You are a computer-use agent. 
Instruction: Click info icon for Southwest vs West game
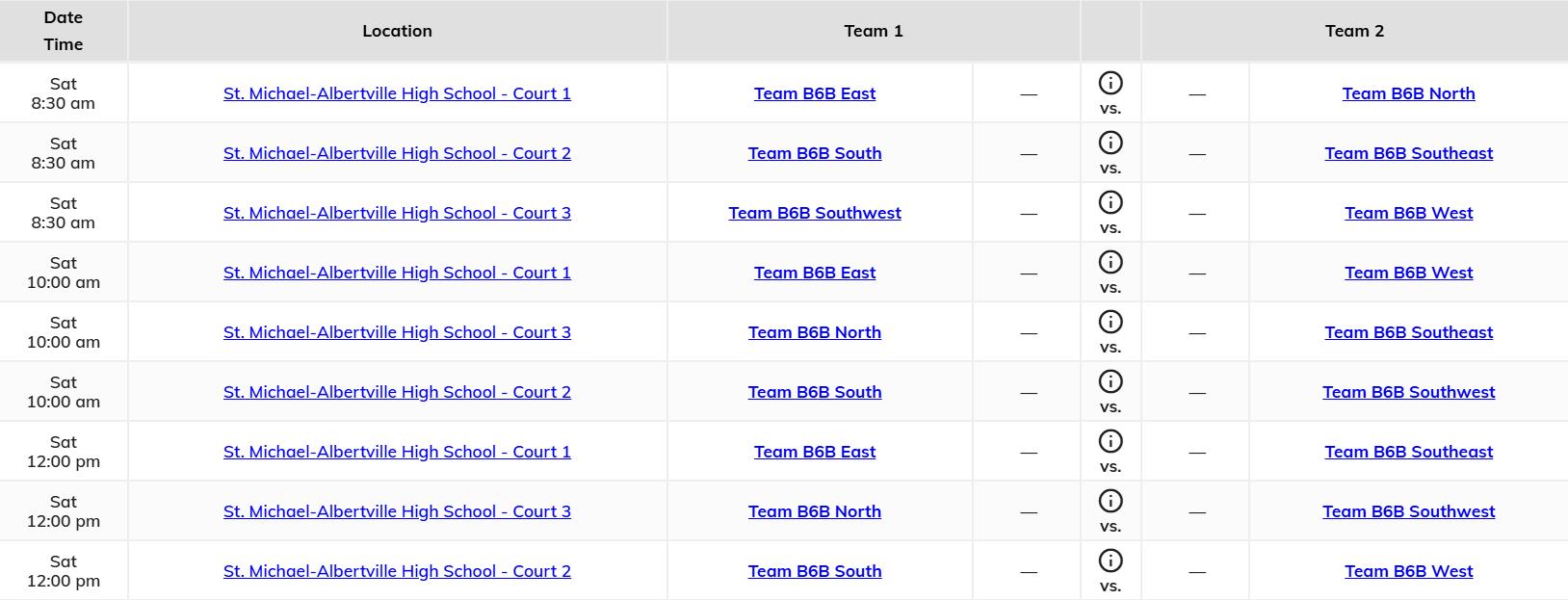(x=1111, y=202)
